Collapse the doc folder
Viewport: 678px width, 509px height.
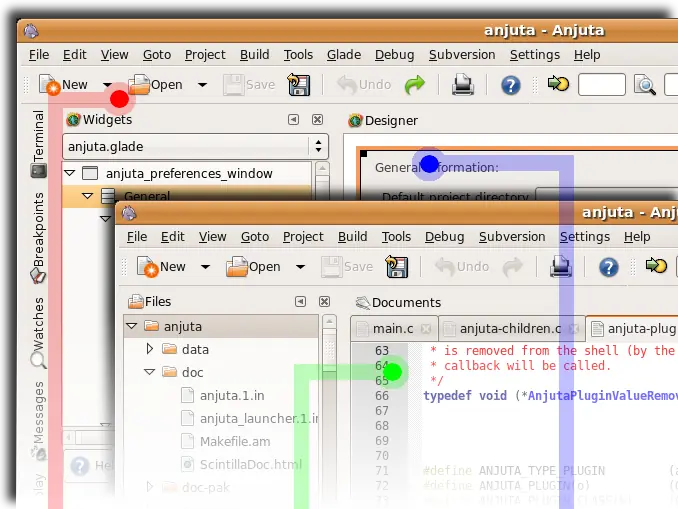click(150, 371)
